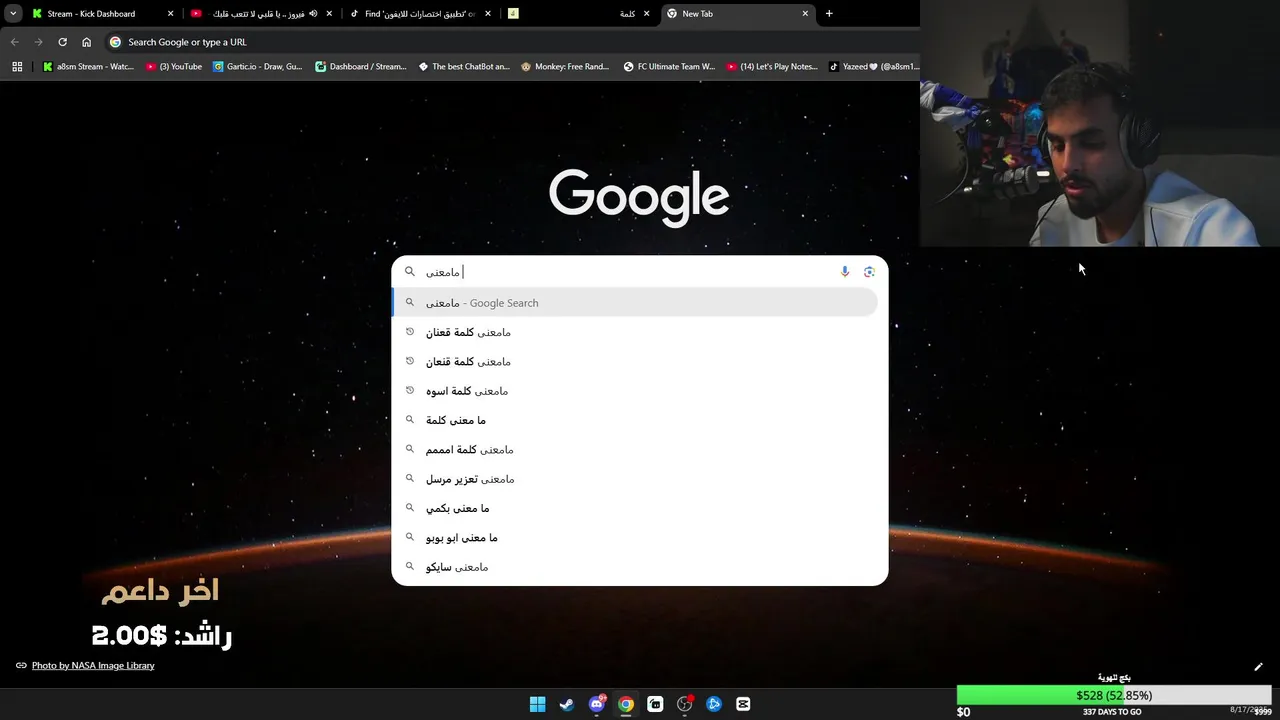The height and width of the screenshot is (720, 1280).
Task: Open Monkey: Free Rand... bookmark
Action: pos(565,67)
